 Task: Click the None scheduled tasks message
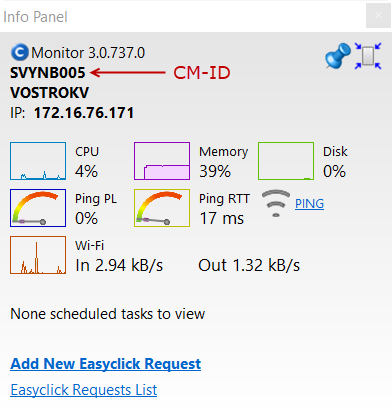(108, 314)
